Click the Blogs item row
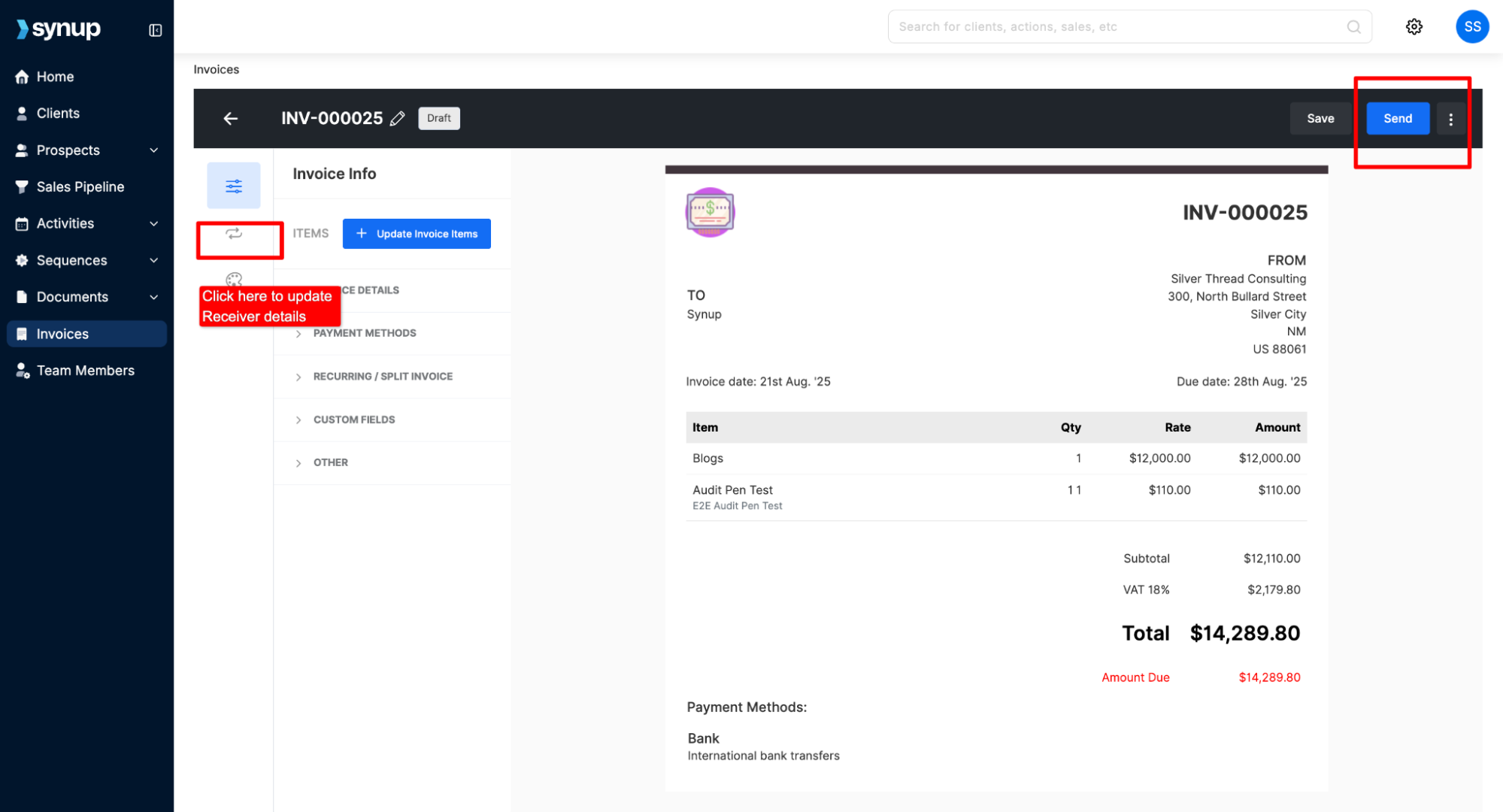The image size is (1503, 812). click(995, 459)
